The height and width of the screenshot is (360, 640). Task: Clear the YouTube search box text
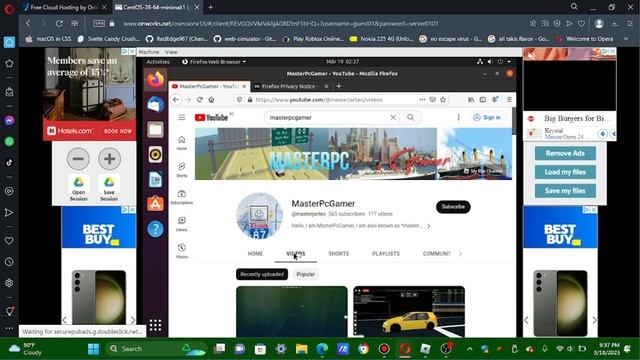click(393, 118)
